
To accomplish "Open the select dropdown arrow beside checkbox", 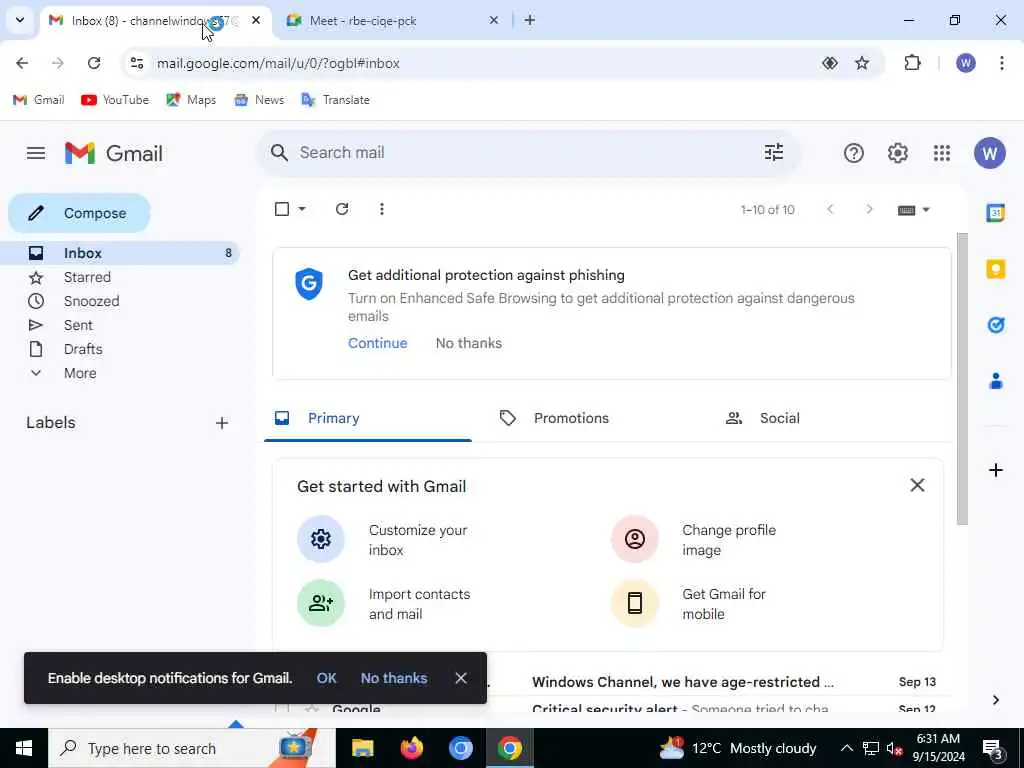I will 302,209.
